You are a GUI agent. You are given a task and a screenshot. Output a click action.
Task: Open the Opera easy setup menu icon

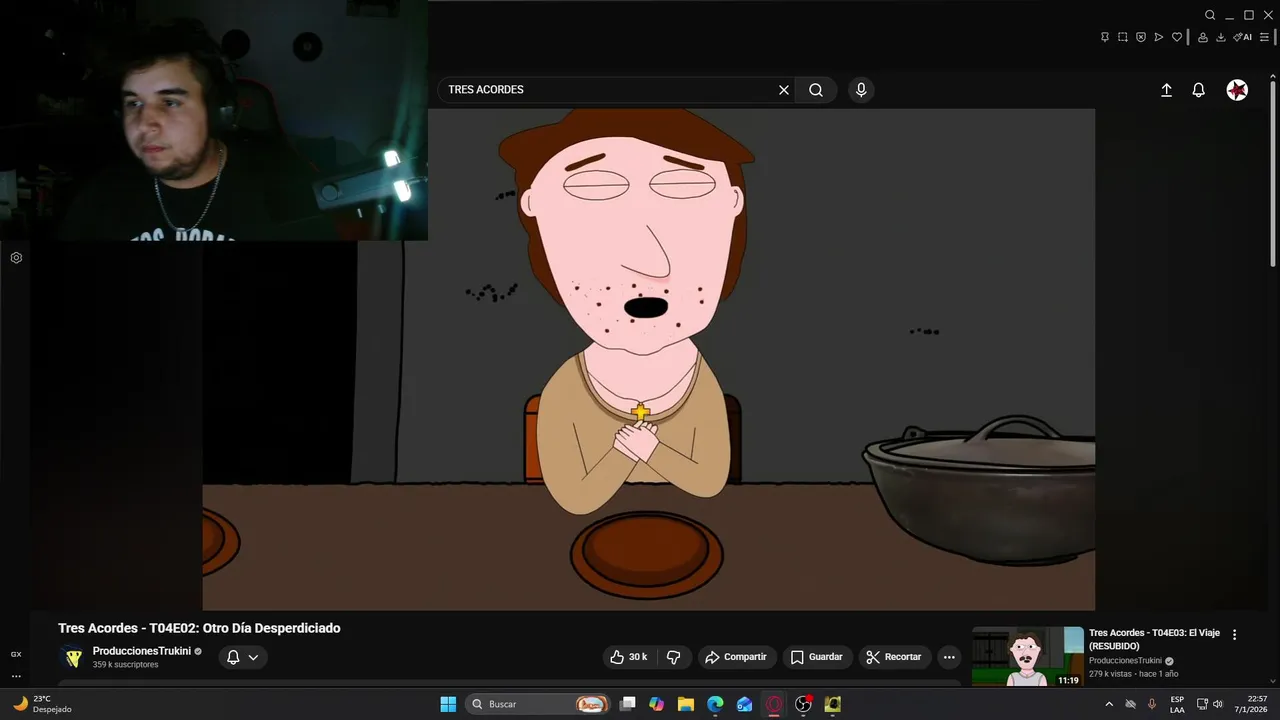click(x=1264, y=37)
